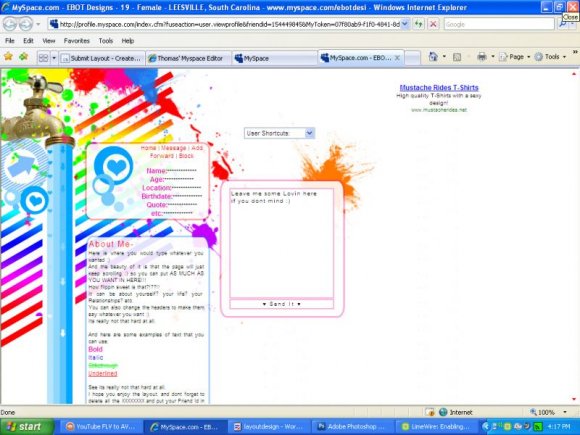Open the layoutdesign Word taskbar item
This screenshot has height=435, width=580.
tap(269, 427)
